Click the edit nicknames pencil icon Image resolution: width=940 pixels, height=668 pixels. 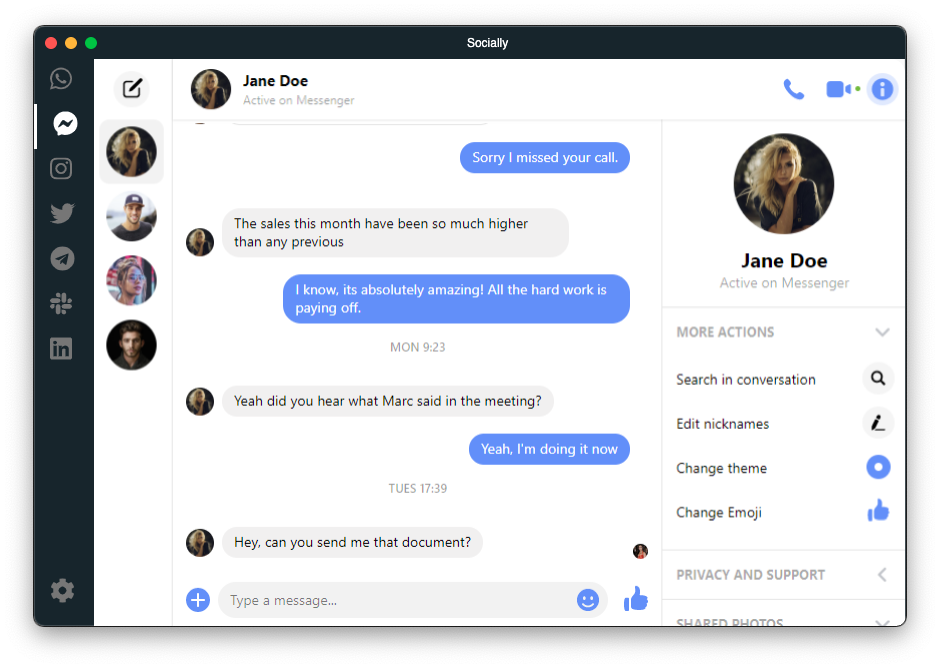[x=878, y=423]
